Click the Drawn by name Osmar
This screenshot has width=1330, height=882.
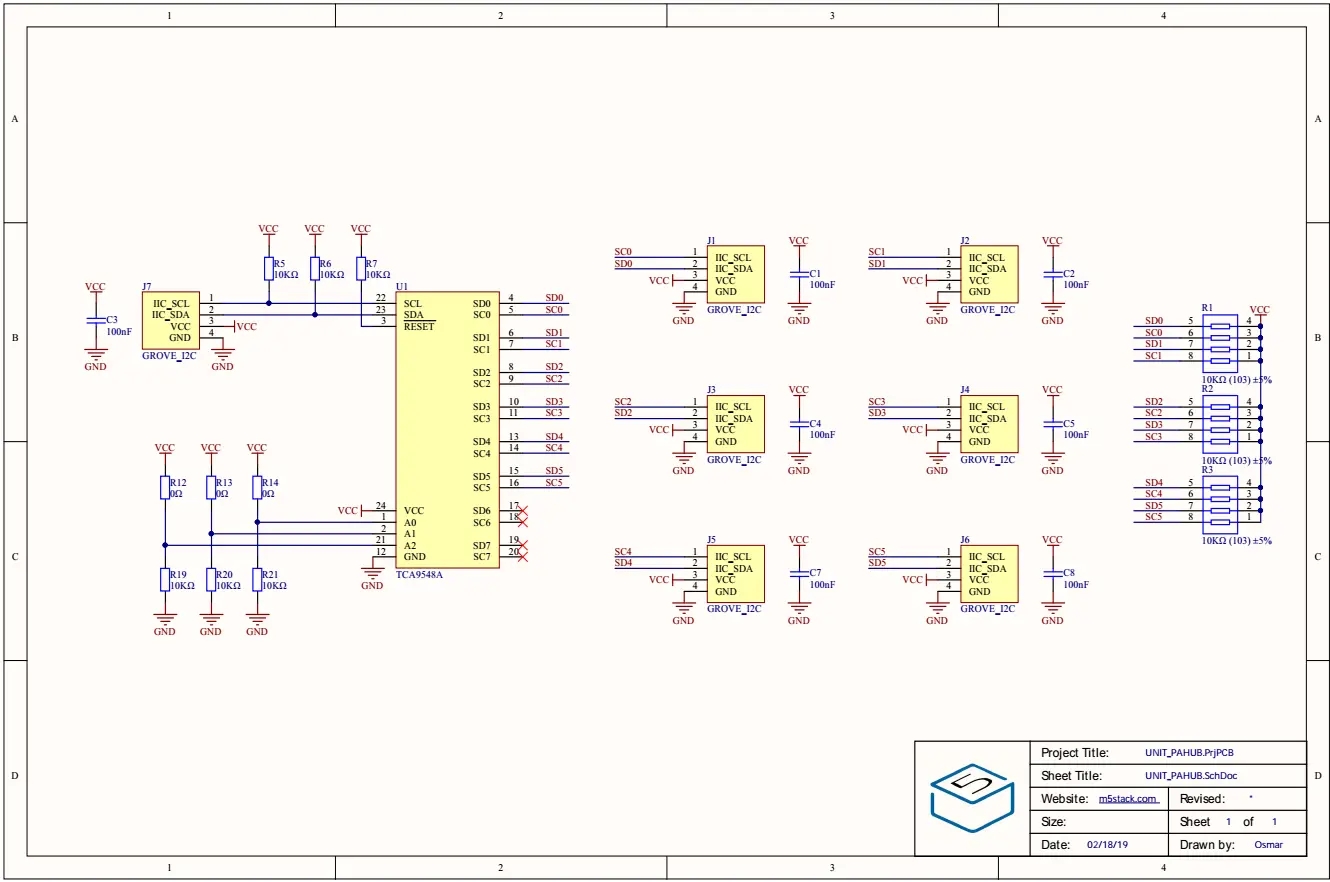coord(1267,845)
